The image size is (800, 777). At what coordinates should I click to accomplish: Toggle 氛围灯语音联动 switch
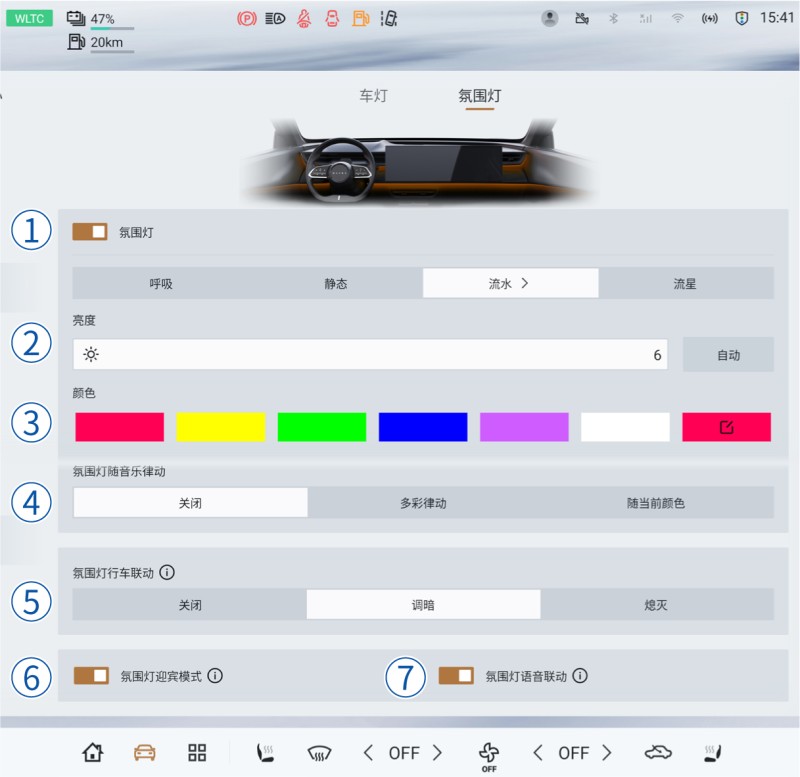[x=456, y=675]
